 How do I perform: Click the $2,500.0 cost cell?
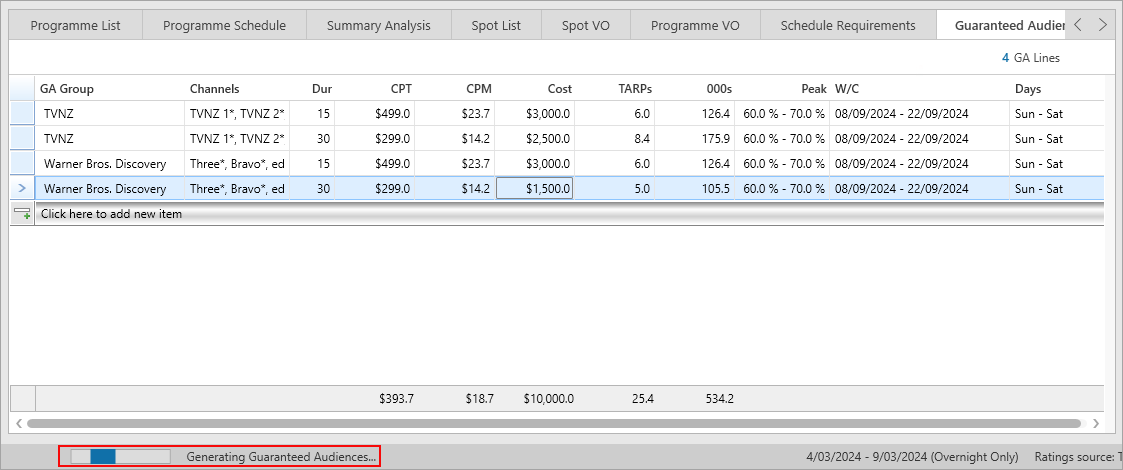534,138
